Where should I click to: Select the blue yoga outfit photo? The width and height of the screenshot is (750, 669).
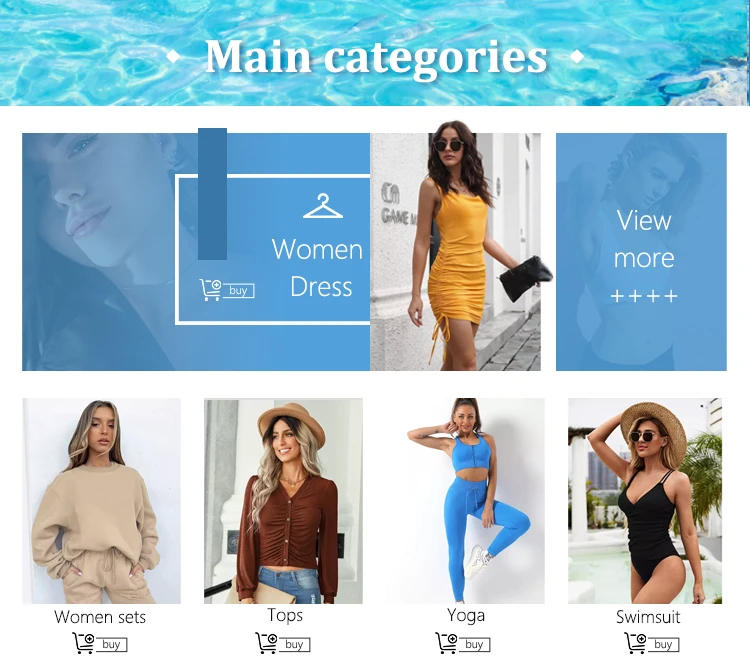click(466, 501)
